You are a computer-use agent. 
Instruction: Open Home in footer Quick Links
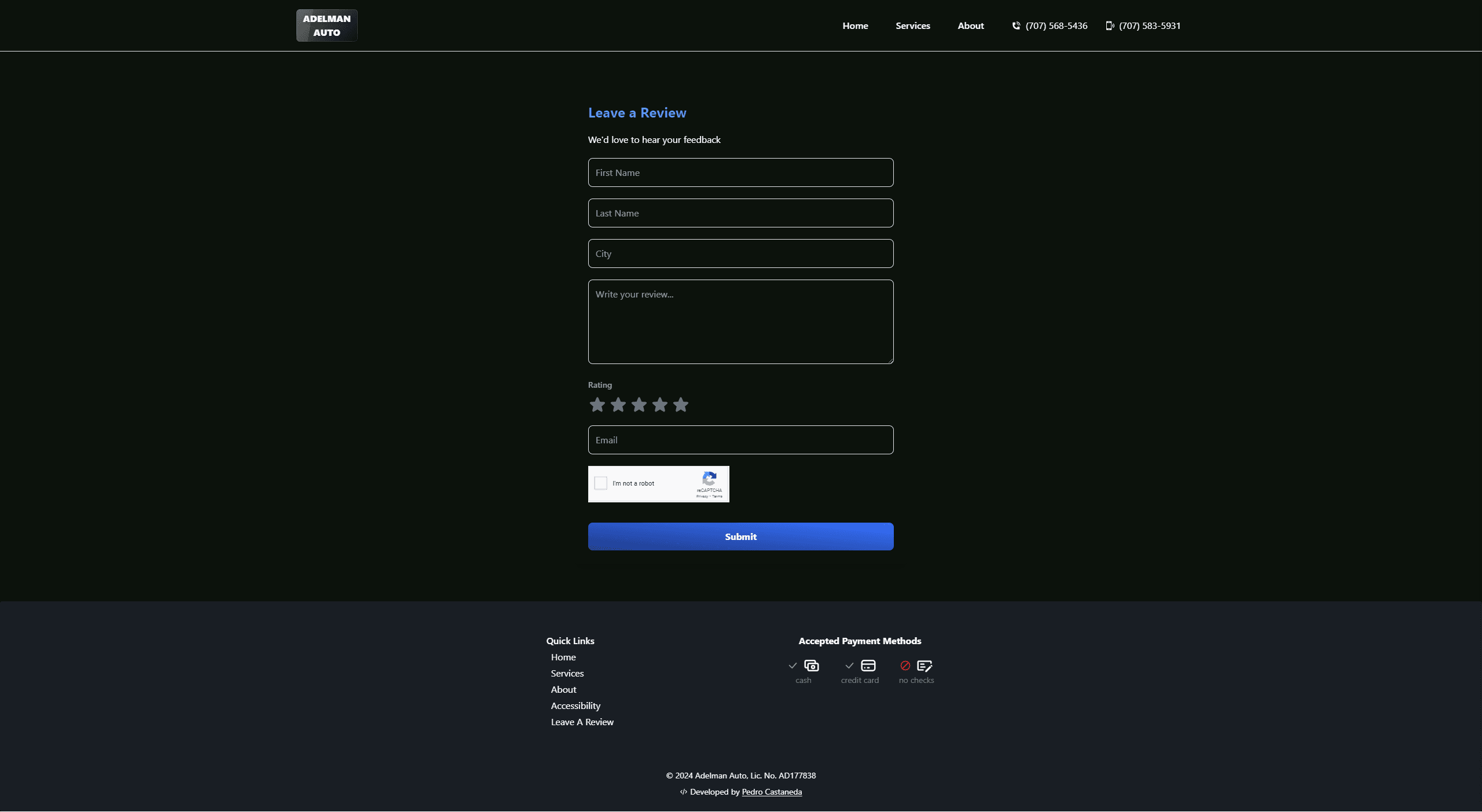563,657
